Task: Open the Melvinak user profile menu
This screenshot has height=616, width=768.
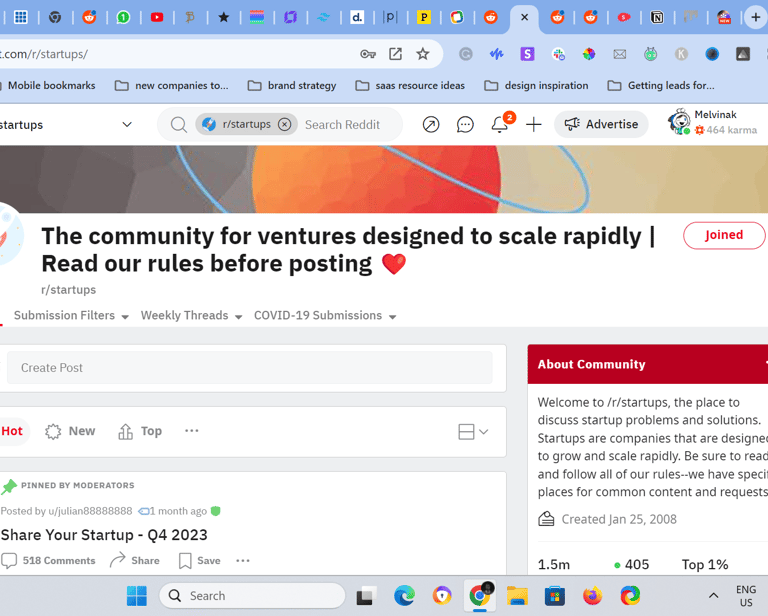Action: point(713,122)
